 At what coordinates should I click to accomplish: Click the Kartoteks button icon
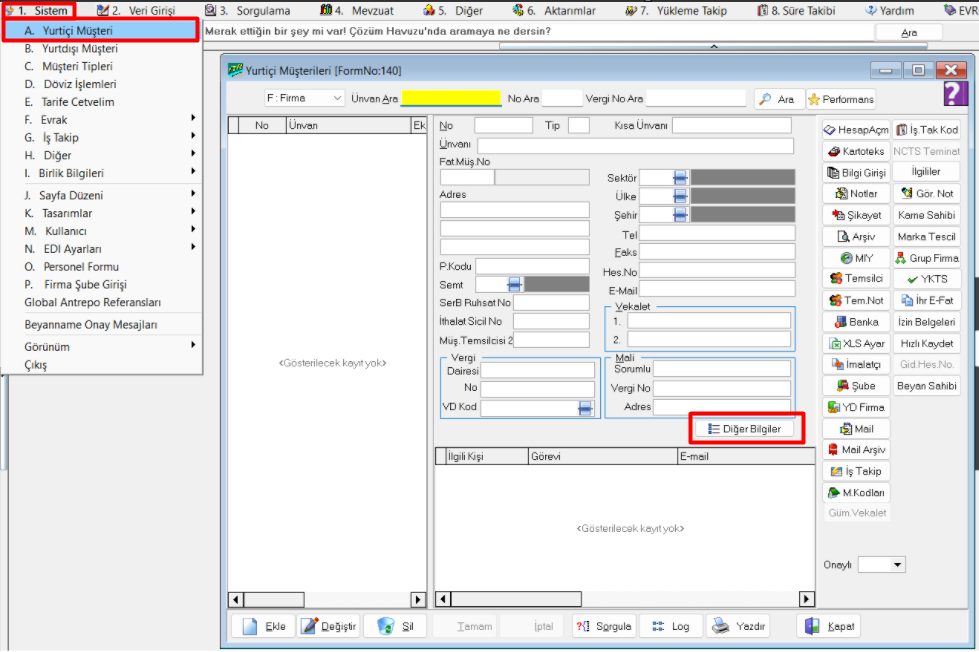pyautogui.click(x=834, y=152)
